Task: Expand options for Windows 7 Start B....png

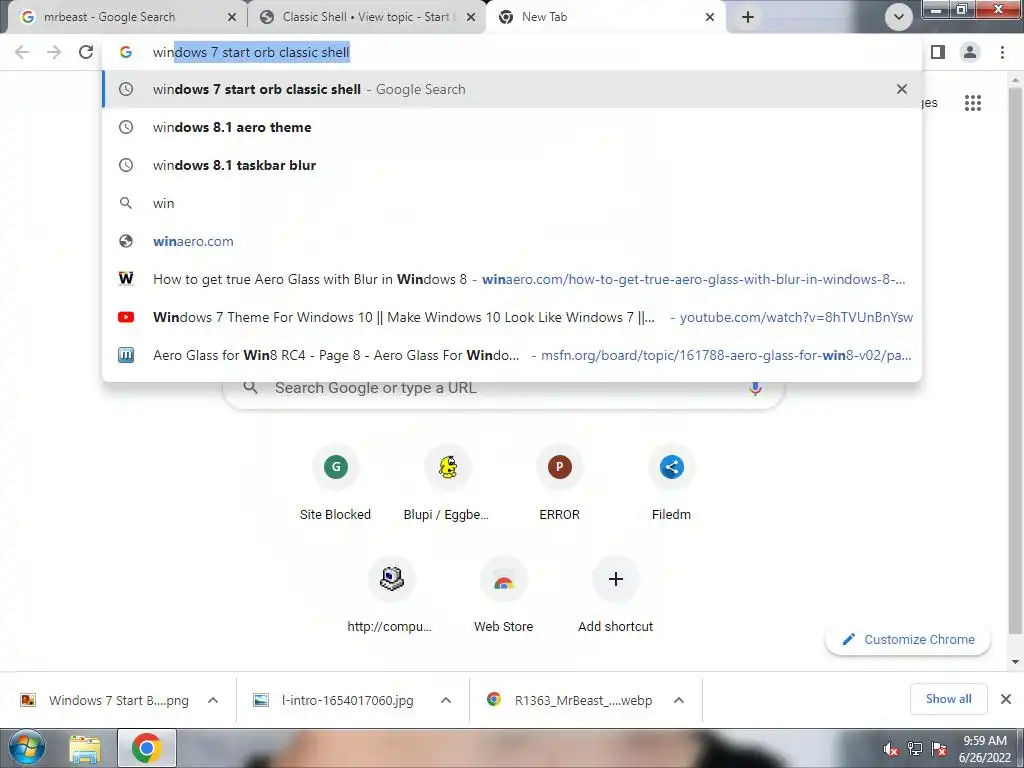Action: click(213, 700)
